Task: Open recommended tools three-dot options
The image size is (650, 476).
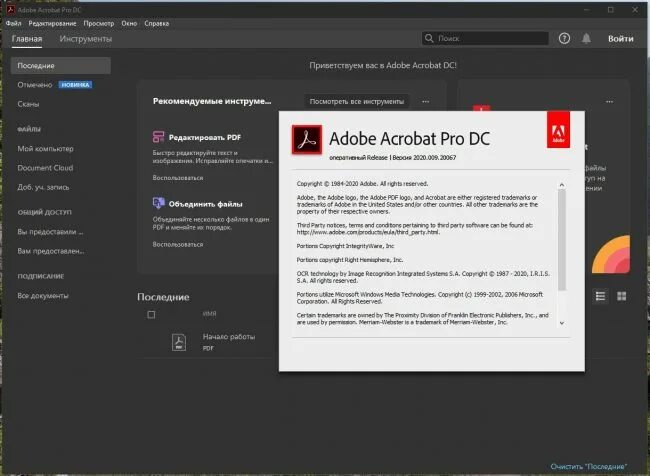Action: 426,102
